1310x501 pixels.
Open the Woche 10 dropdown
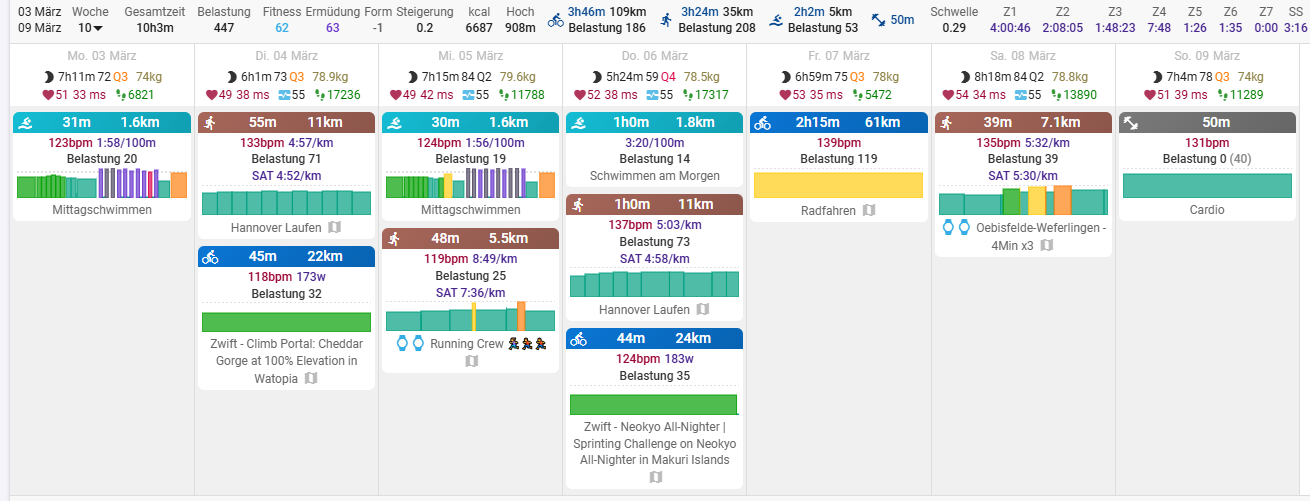coord(90,27)
